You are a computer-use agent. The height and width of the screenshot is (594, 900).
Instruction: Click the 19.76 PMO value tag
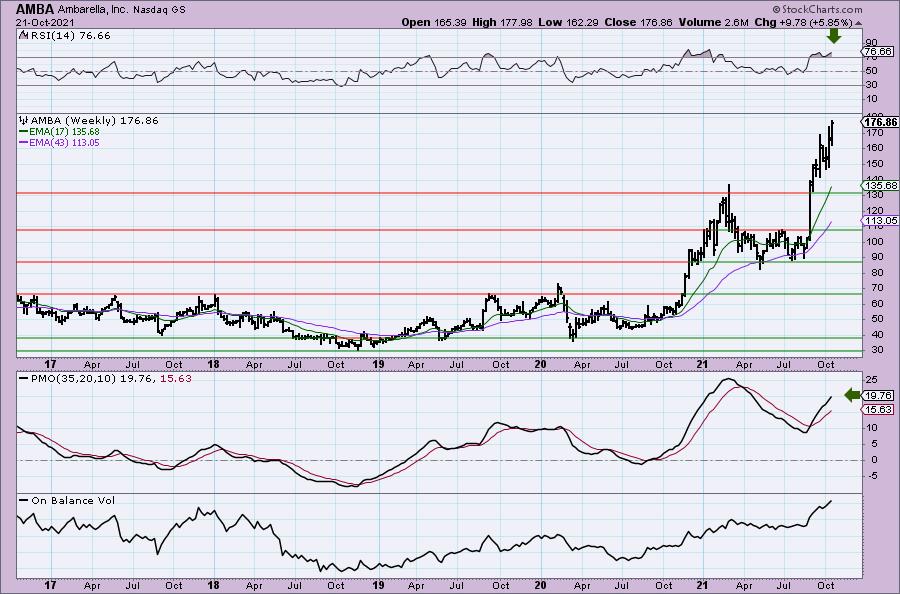(x=878, y=395)
